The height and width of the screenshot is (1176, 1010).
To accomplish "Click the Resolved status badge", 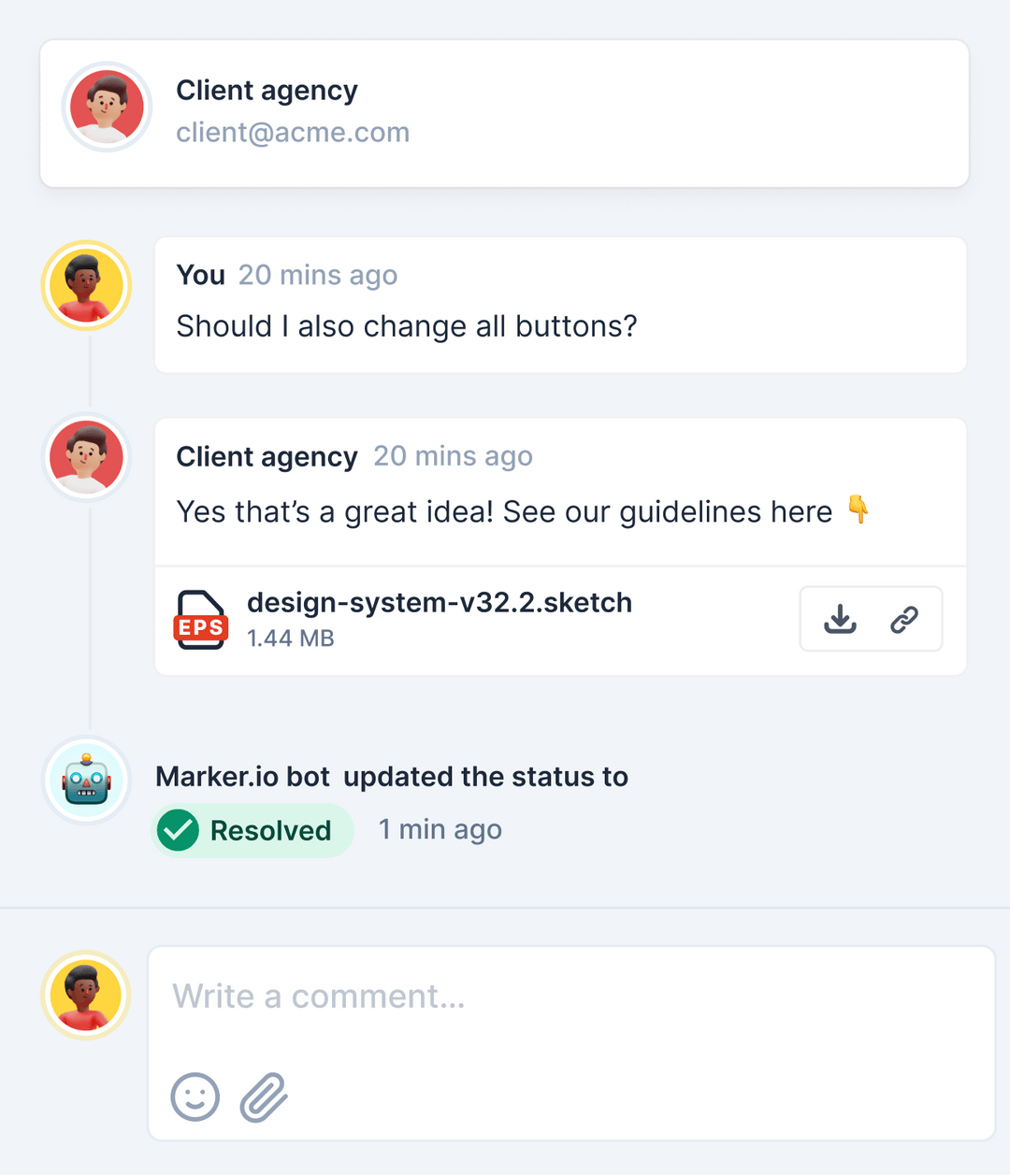I will [252, 830].
